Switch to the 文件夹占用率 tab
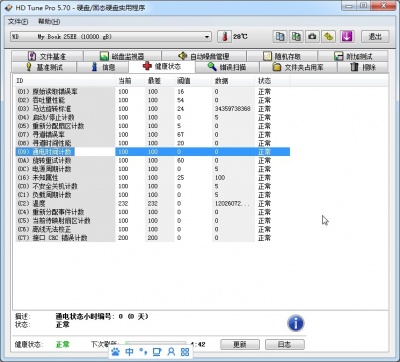The height and width of the screenshot is (362, 400). [298, 67]
